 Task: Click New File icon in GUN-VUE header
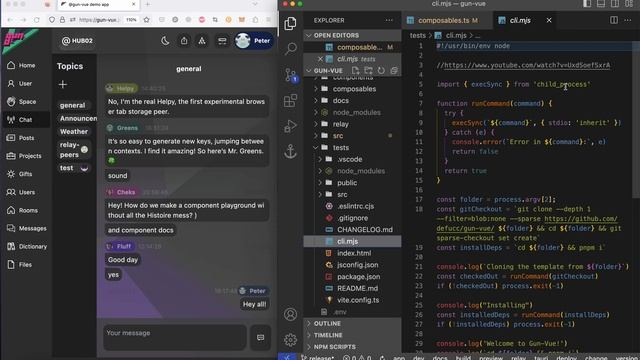(x=356, y=71)
